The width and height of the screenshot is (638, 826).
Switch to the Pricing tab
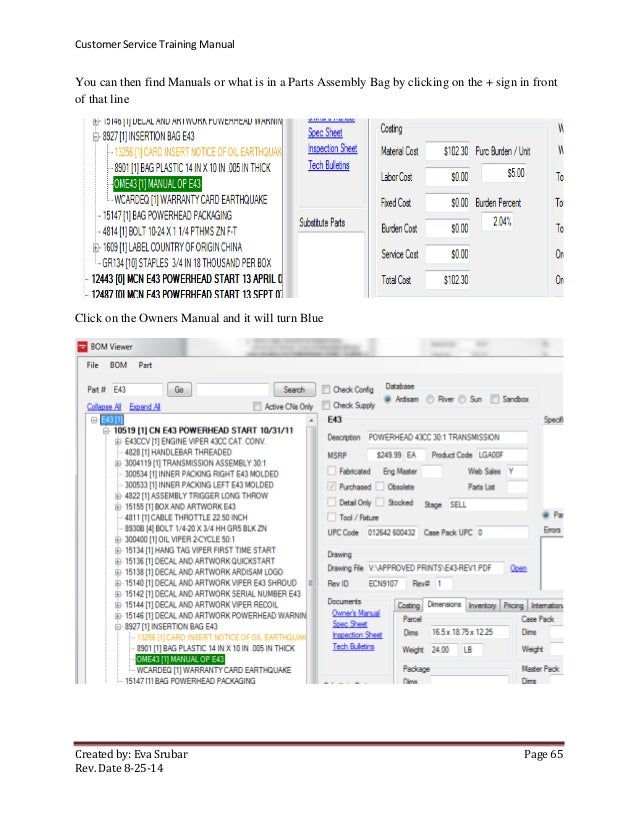click(513, 606)
